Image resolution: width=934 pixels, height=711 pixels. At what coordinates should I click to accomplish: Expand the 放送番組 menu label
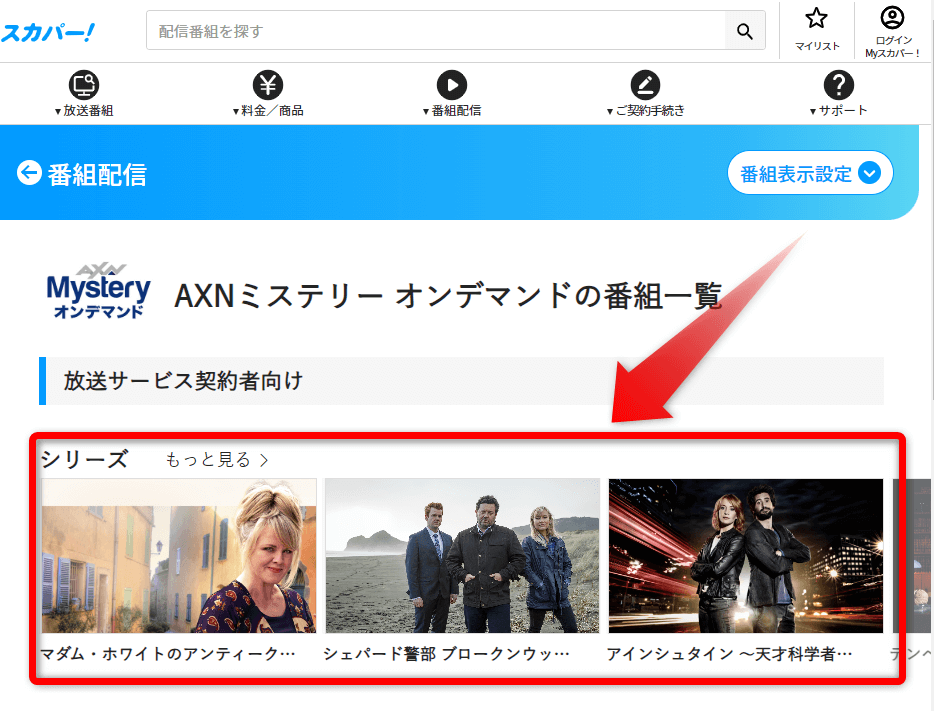(x=84, y=111)
